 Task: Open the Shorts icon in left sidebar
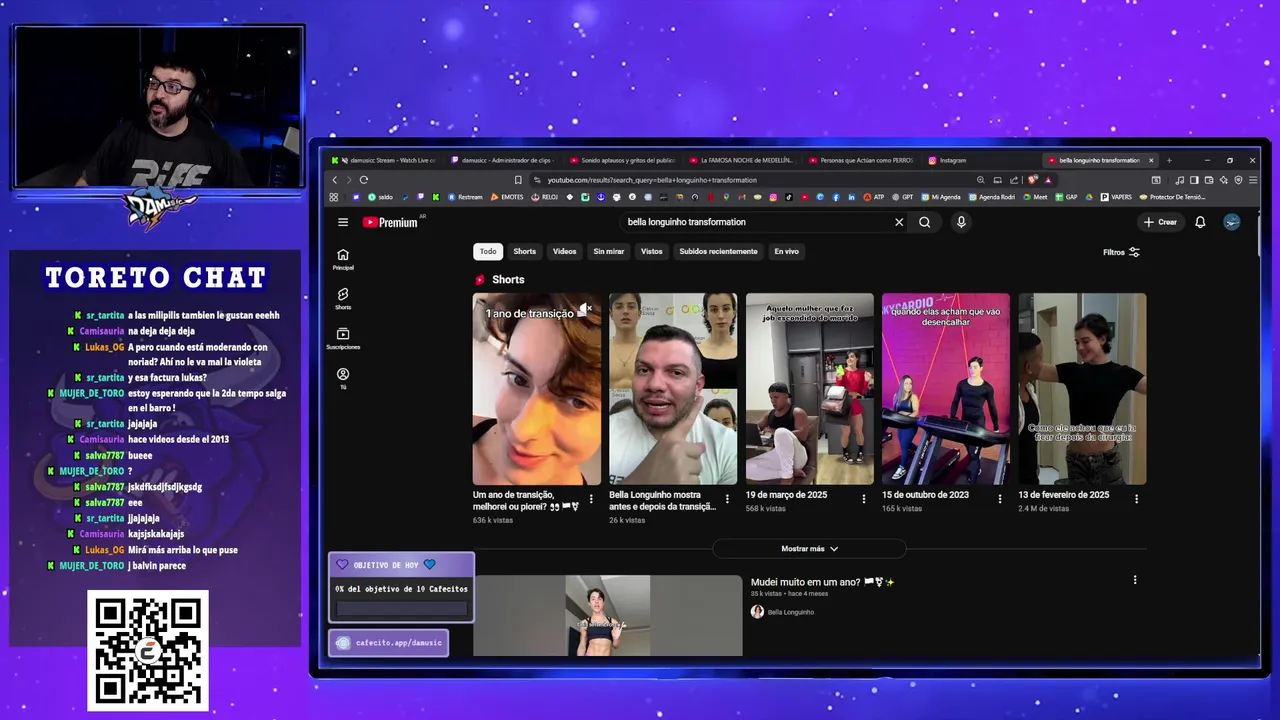tap(343, 298)
